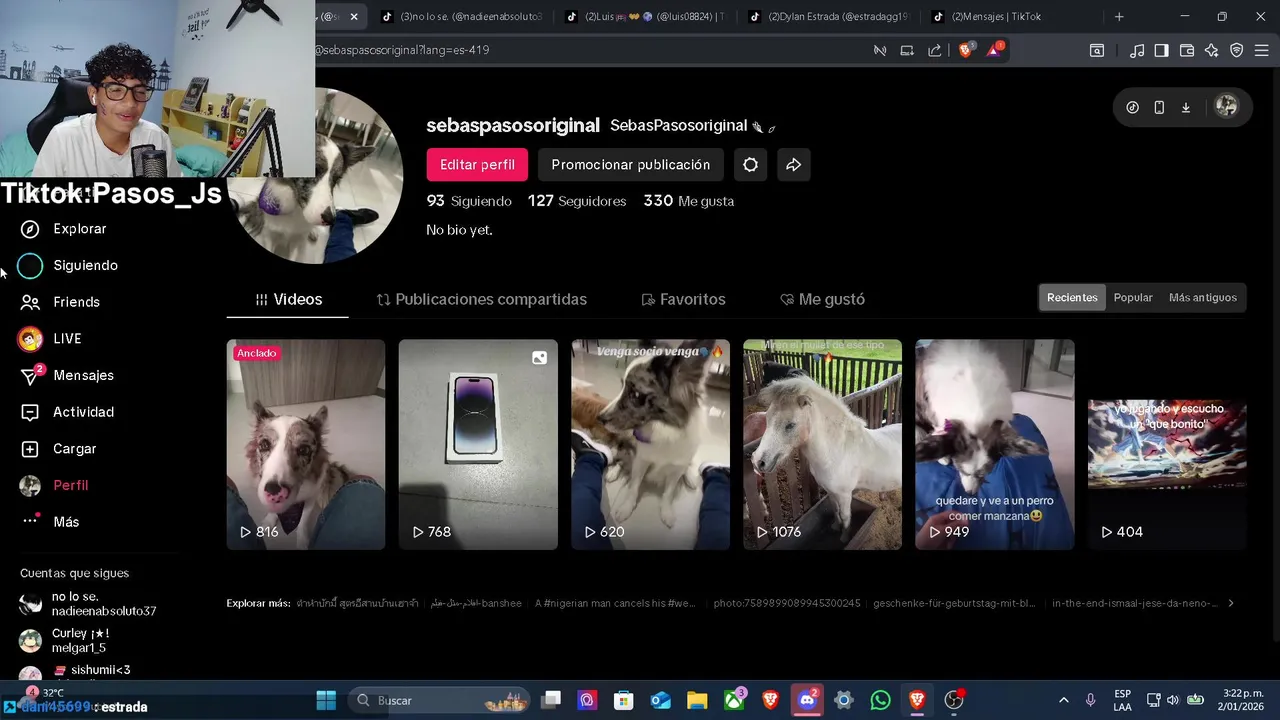
Task: Open the 'que bonito' video with 404 views
Action: point(1167,445)
